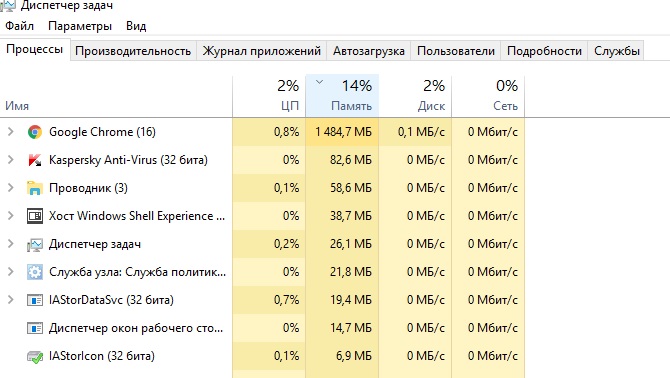Select the IAStorDataSvc process icon
The width and height of the screenshot is (670, 378).
click(35, 300)
